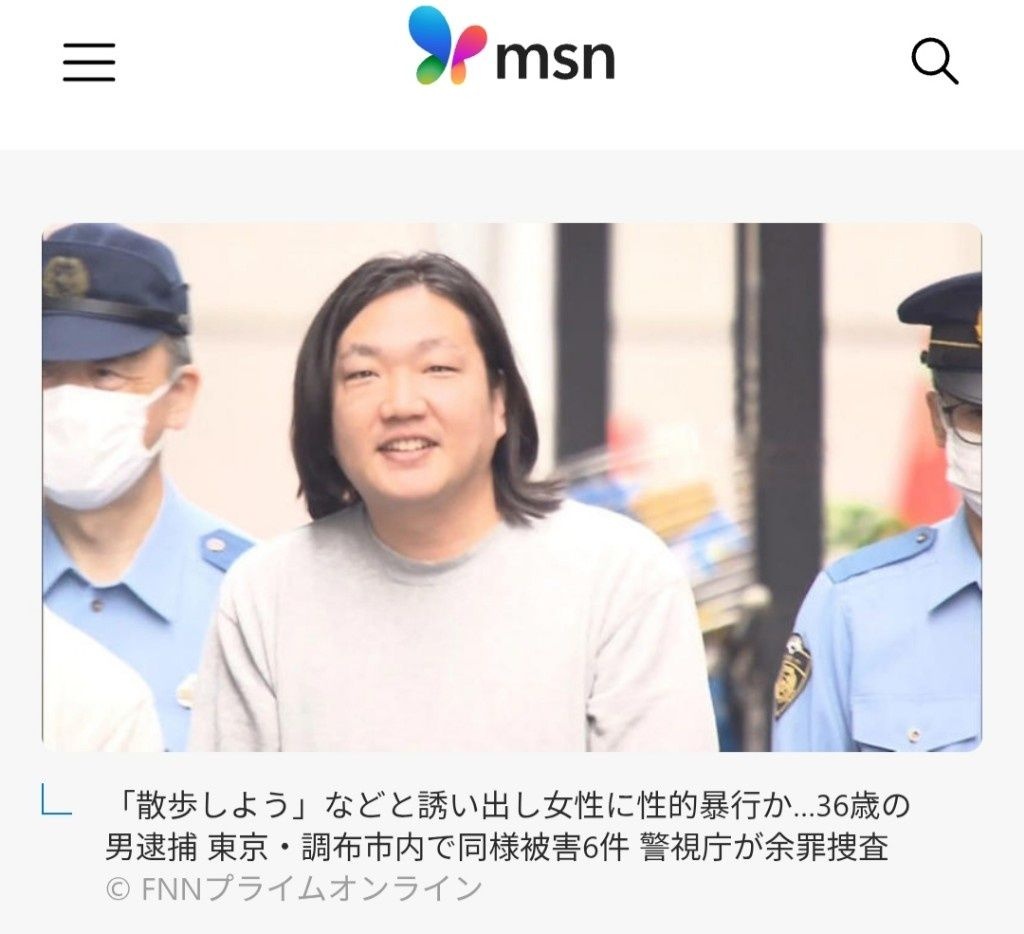
Task: Select the 警視庁が余罪捜査 text in headline
Action: 765,848
